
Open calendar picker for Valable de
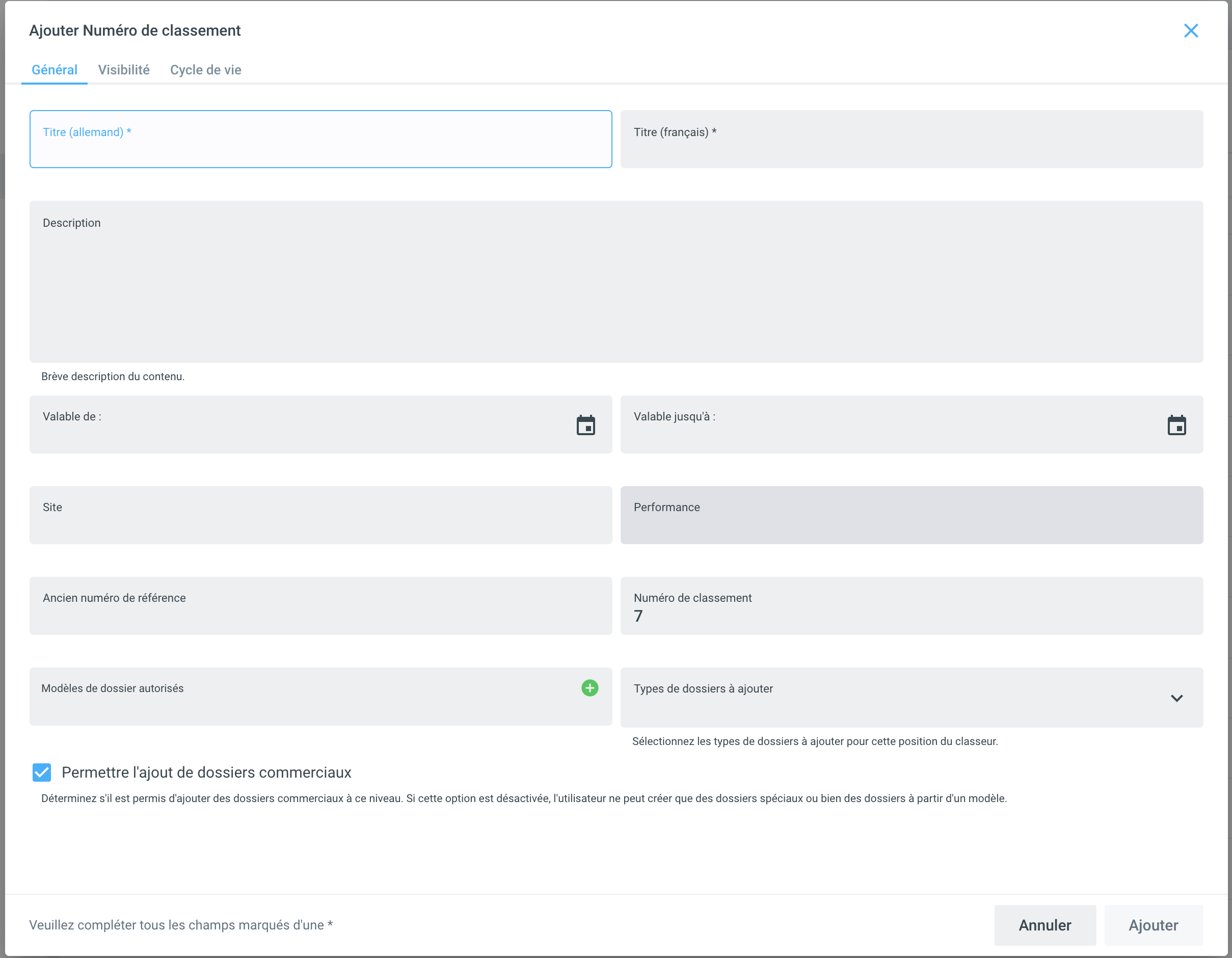point(585,425)
